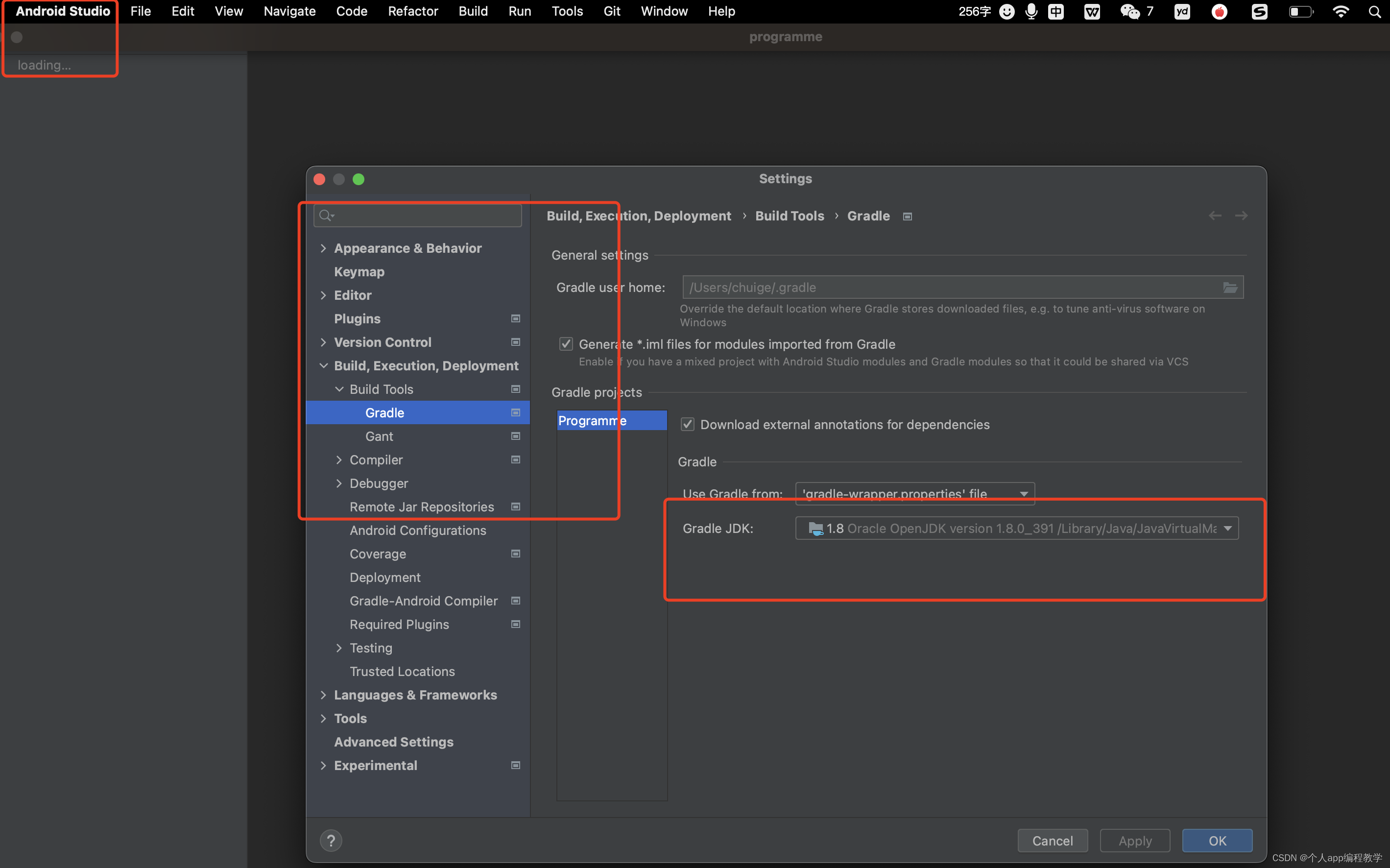Click the project icon next to Required Plugins
The height and width of the screenshot is (868, 1390).
click(x=515, y=625)
